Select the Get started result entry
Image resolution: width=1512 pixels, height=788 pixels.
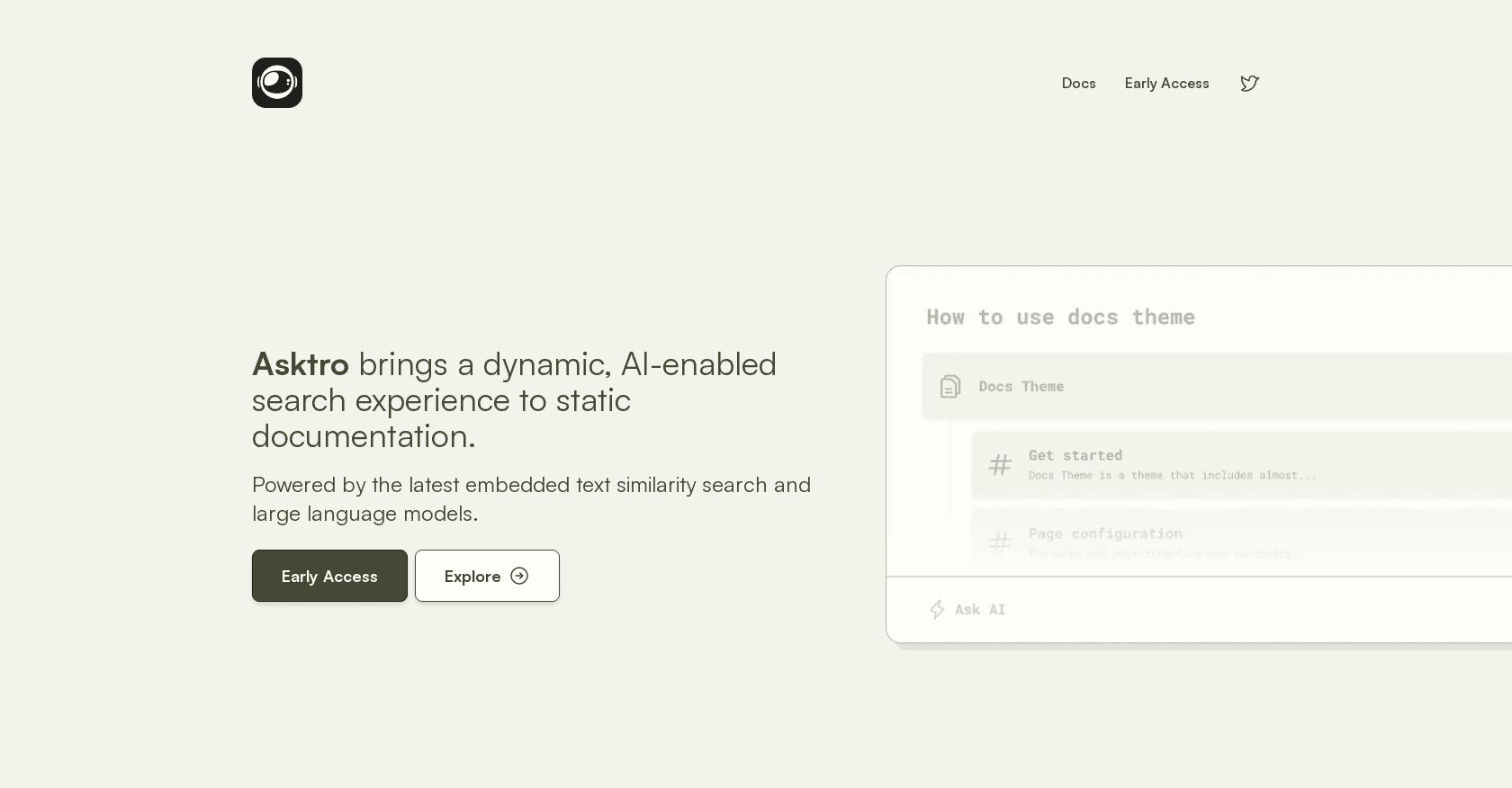(x=1241, y=465)
